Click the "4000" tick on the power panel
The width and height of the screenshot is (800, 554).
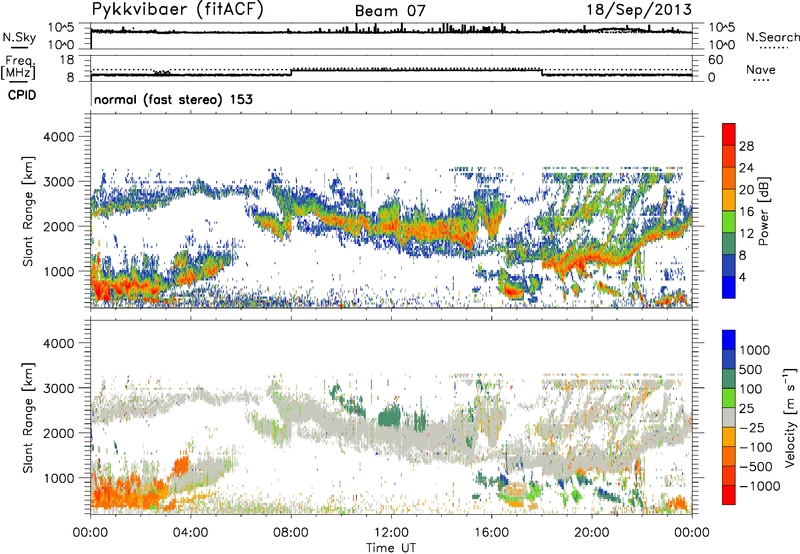tap(59, 137)
